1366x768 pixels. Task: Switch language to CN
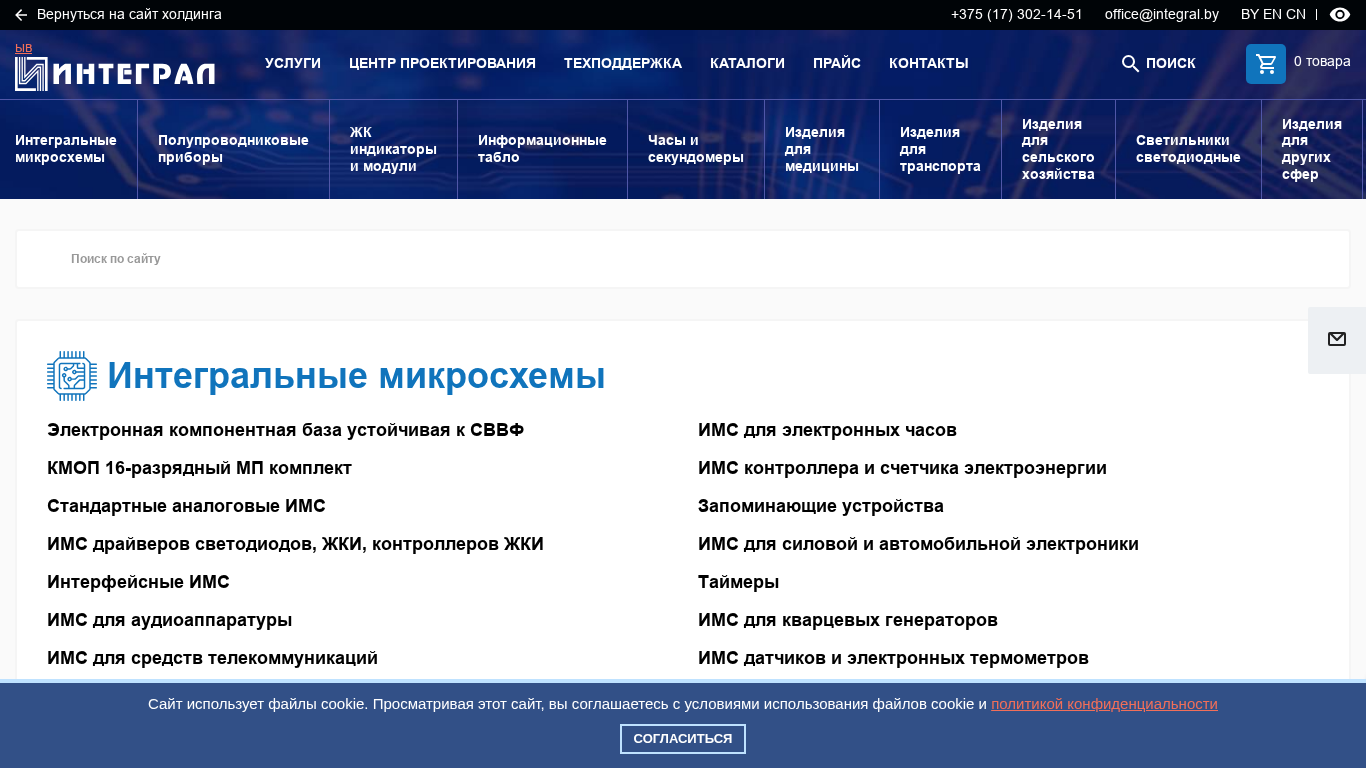[1296, 15]
